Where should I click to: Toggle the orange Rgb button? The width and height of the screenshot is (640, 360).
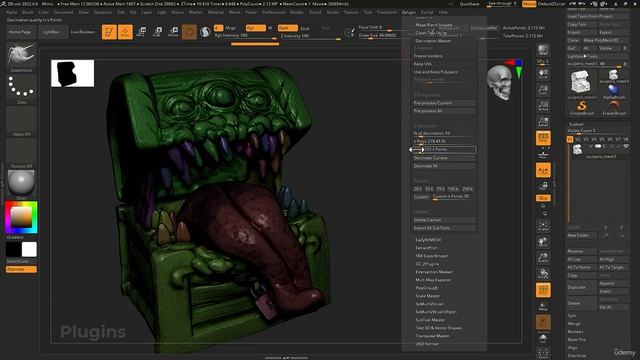click(256, 28)
